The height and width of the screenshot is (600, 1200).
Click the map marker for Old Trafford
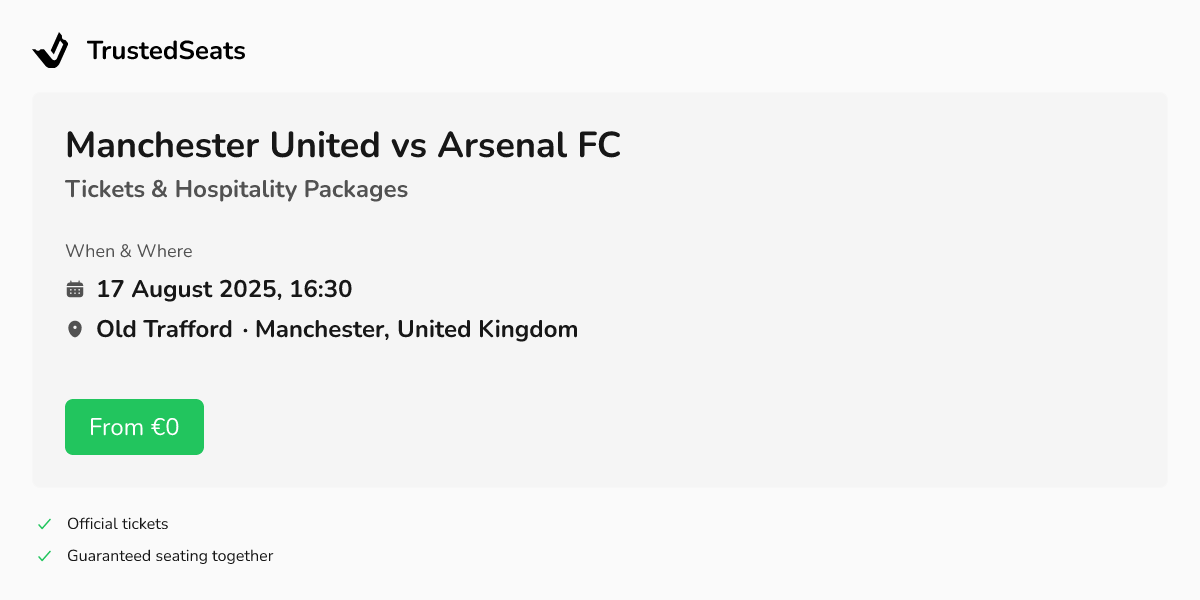pyautogui.click(x=74, y=328)
